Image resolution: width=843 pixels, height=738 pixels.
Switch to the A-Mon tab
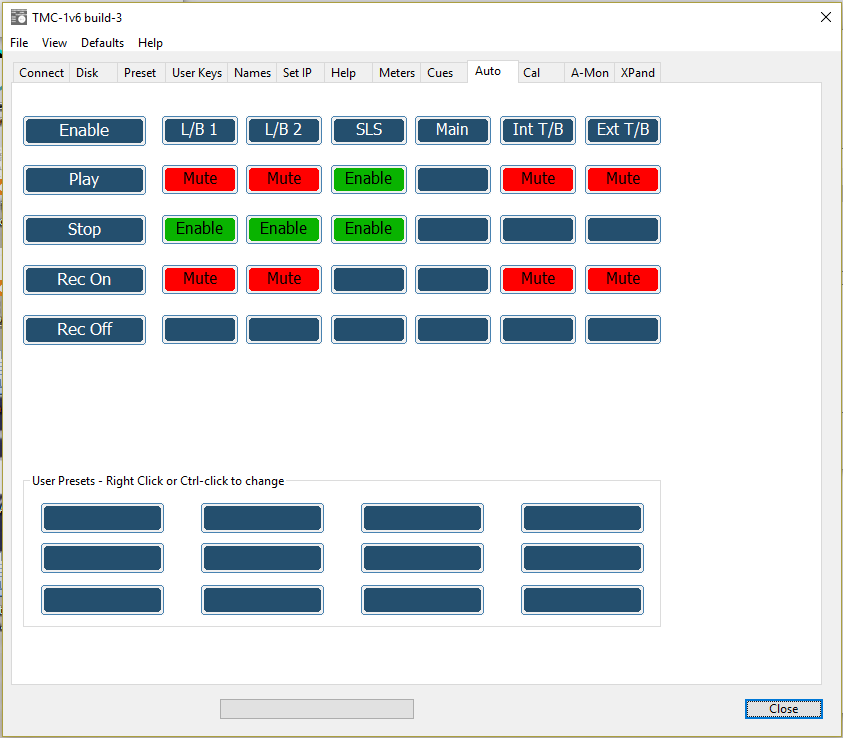point(589,73)
